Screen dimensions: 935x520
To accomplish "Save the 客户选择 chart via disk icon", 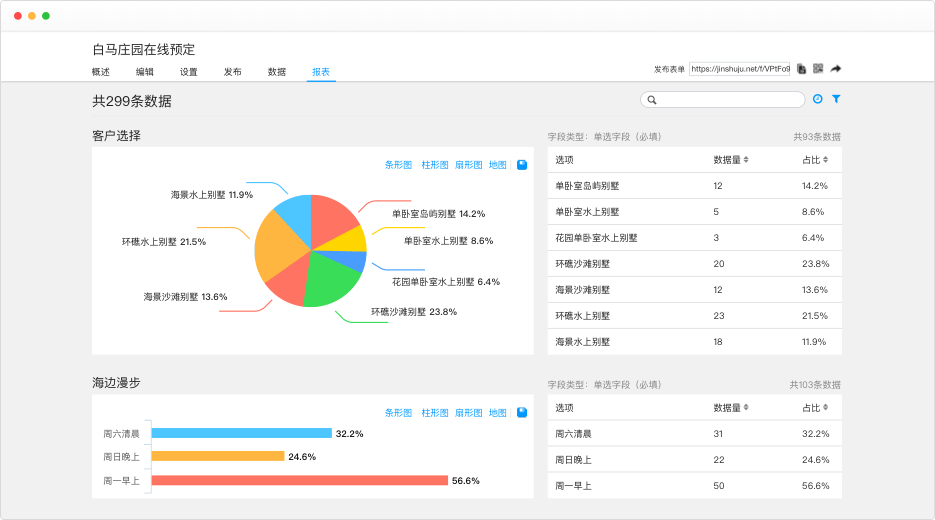I will coord(522,165).
